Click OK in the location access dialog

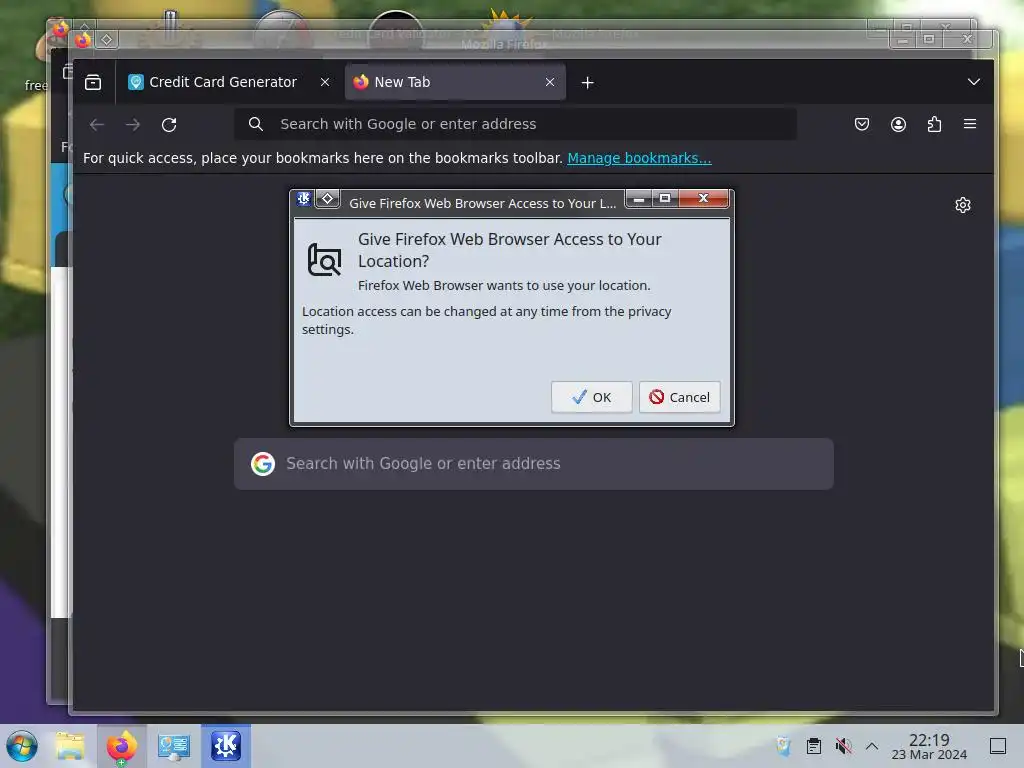[x=592, y=397]
